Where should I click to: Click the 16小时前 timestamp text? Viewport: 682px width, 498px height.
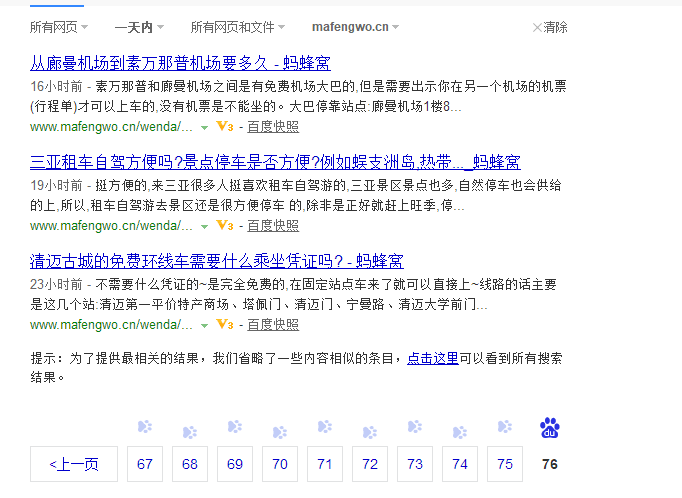pyautogui.click(x=56, y=87)
